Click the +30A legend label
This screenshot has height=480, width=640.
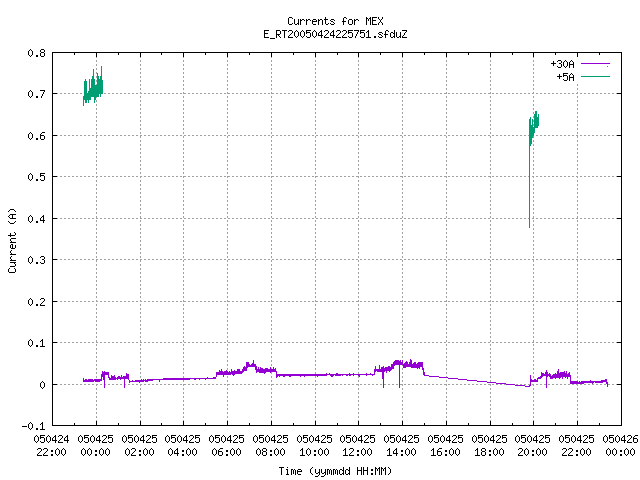562,64
